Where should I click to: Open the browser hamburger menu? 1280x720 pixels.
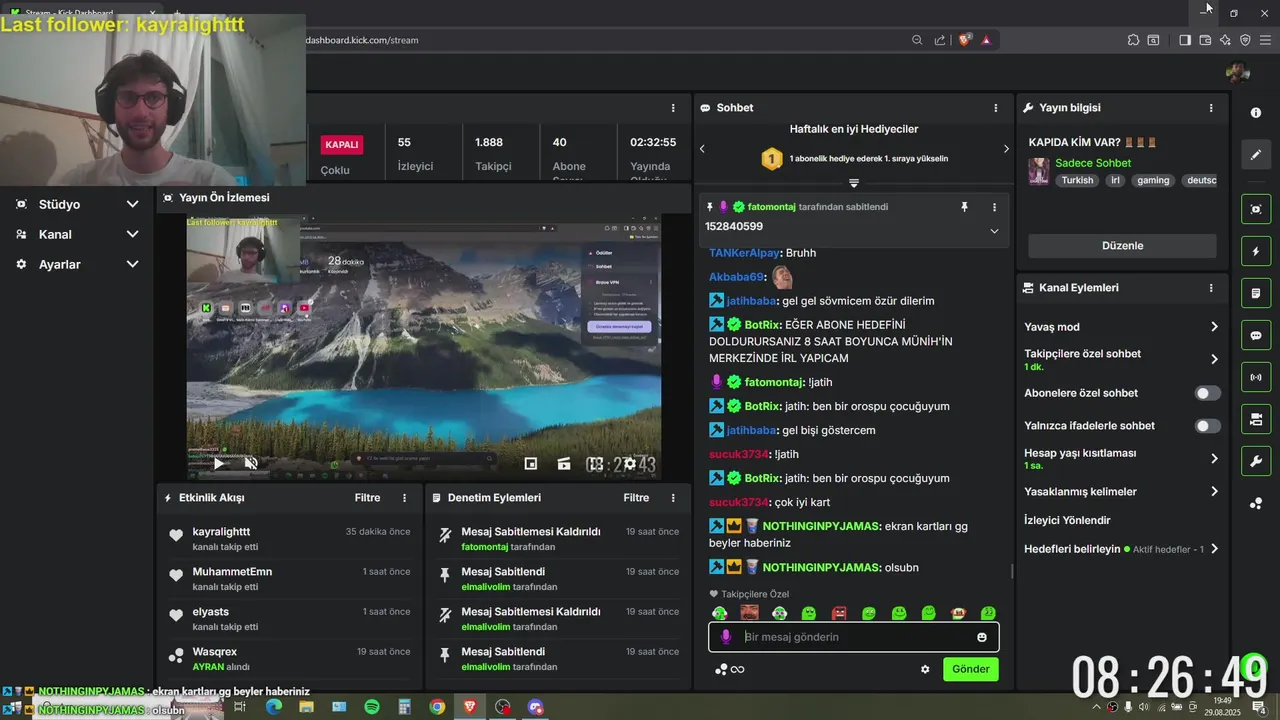coord(1265,40)
